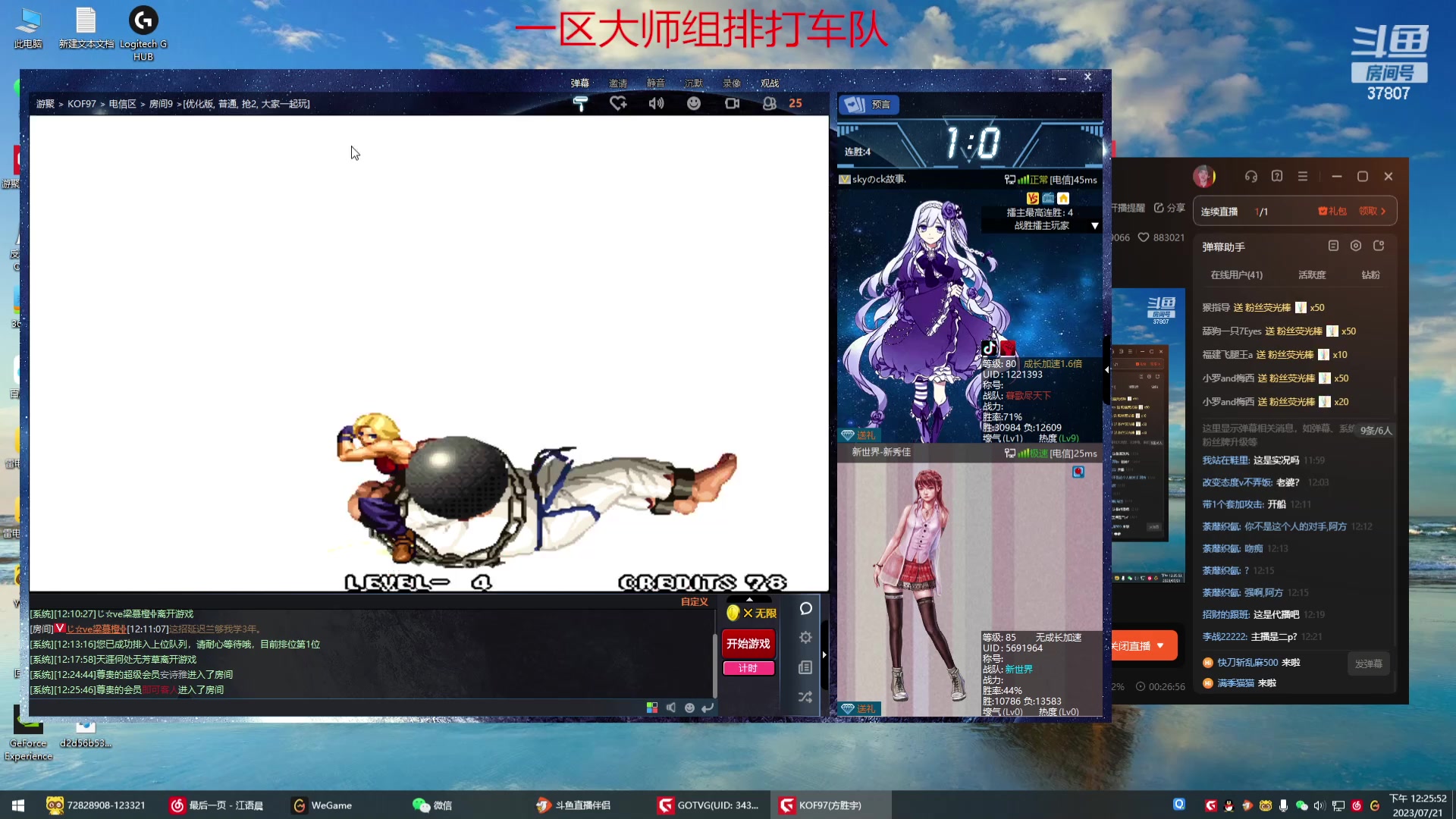Image resolution: width=1456 pixels, height=819 pixels.
Task: Click the shuffle arrows icon
Action: [x=805, y=697]
